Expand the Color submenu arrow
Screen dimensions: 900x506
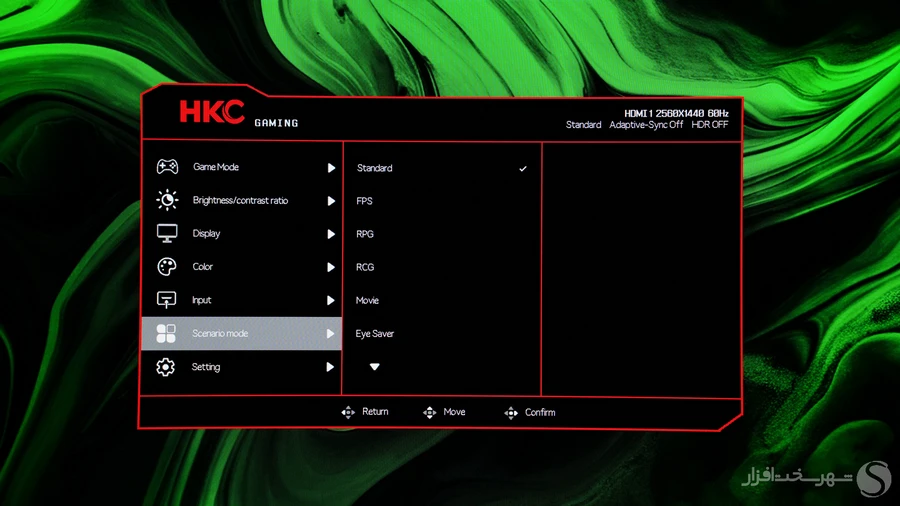click(x=331, y=267)
